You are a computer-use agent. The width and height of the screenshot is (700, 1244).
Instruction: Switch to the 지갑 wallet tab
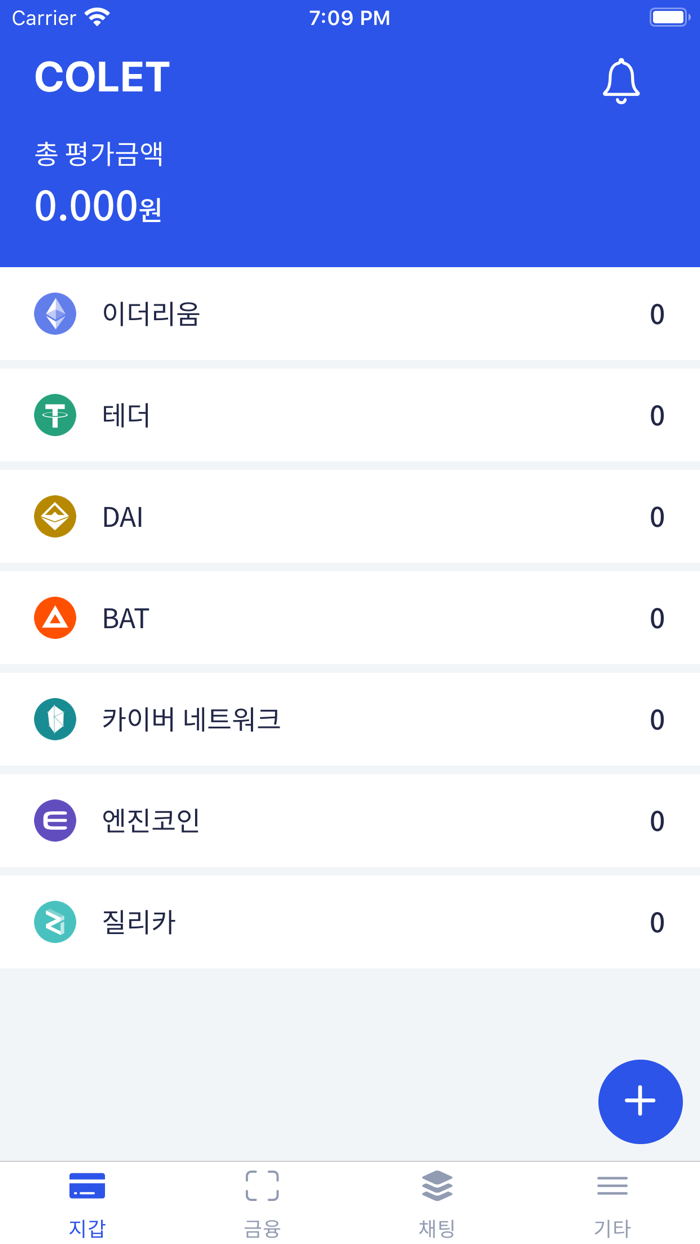87,1203
